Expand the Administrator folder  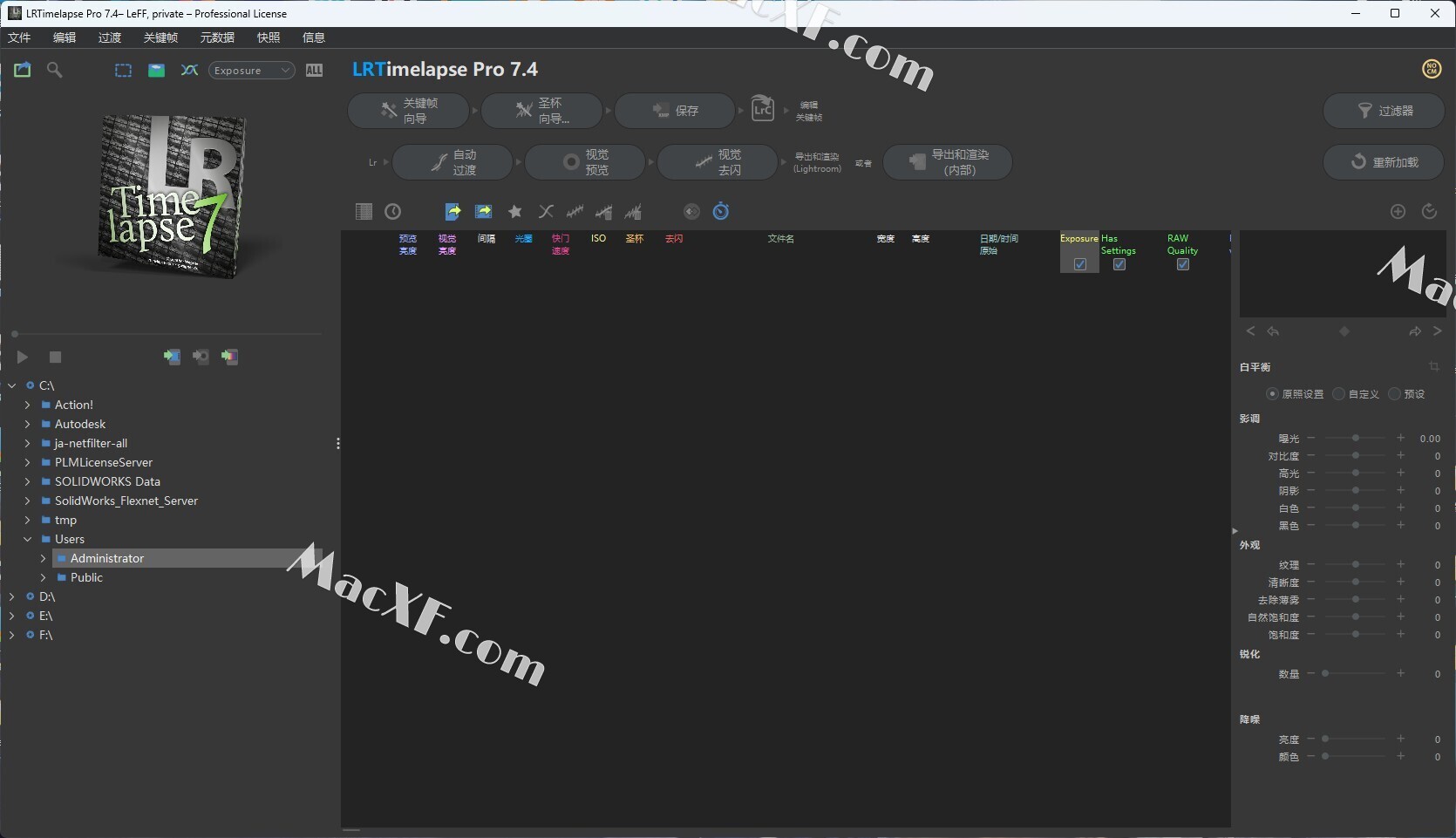(43, 558)
